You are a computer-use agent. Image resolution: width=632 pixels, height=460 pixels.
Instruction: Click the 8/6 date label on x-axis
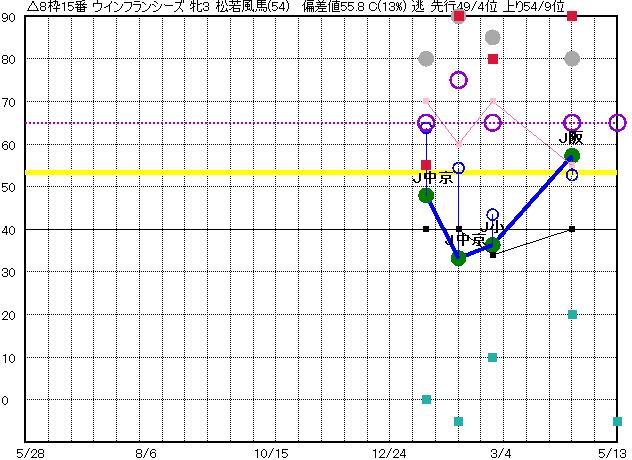click(x=145, y=452)
